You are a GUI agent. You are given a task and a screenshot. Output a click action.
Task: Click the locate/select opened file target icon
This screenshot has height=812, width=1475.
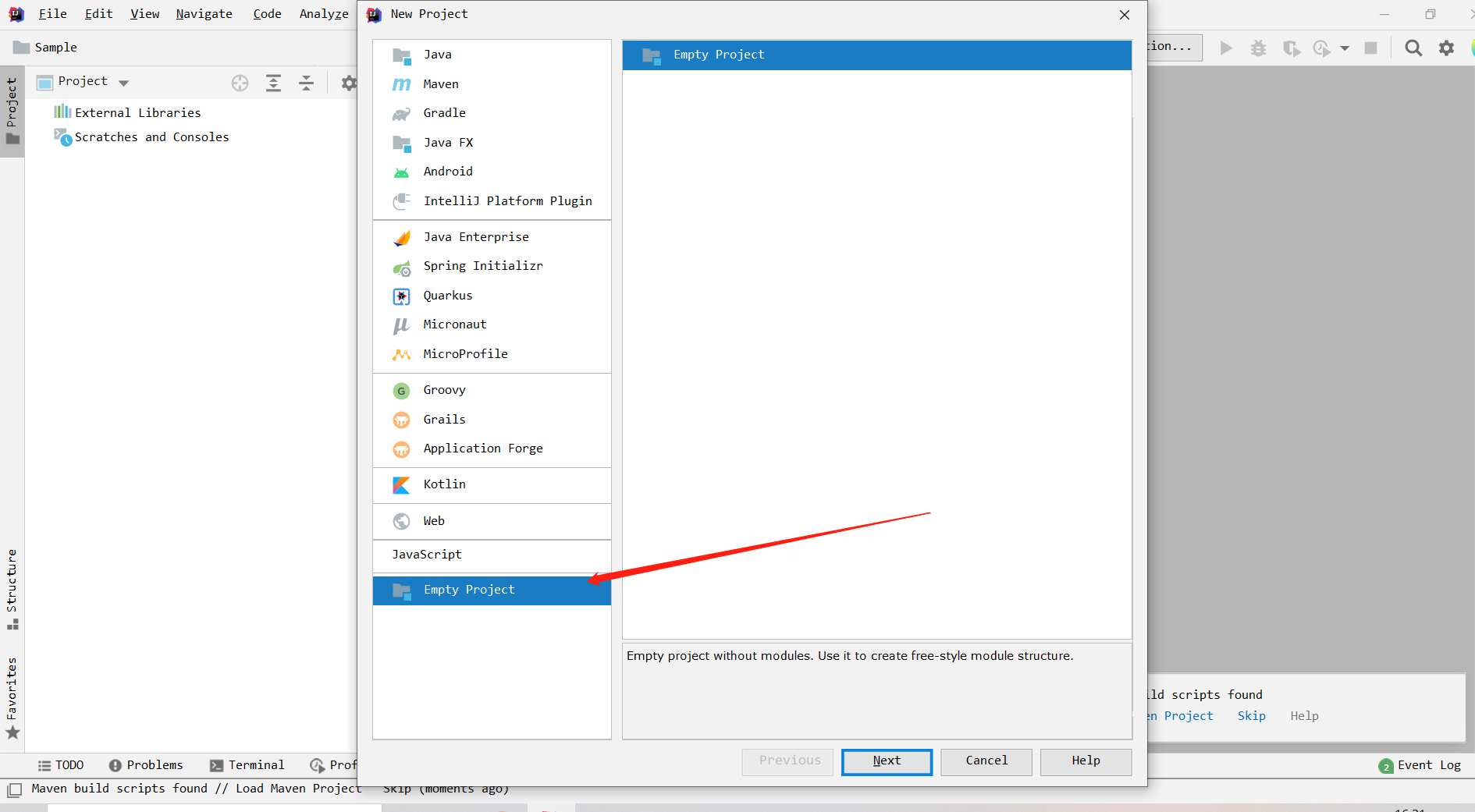240,83
